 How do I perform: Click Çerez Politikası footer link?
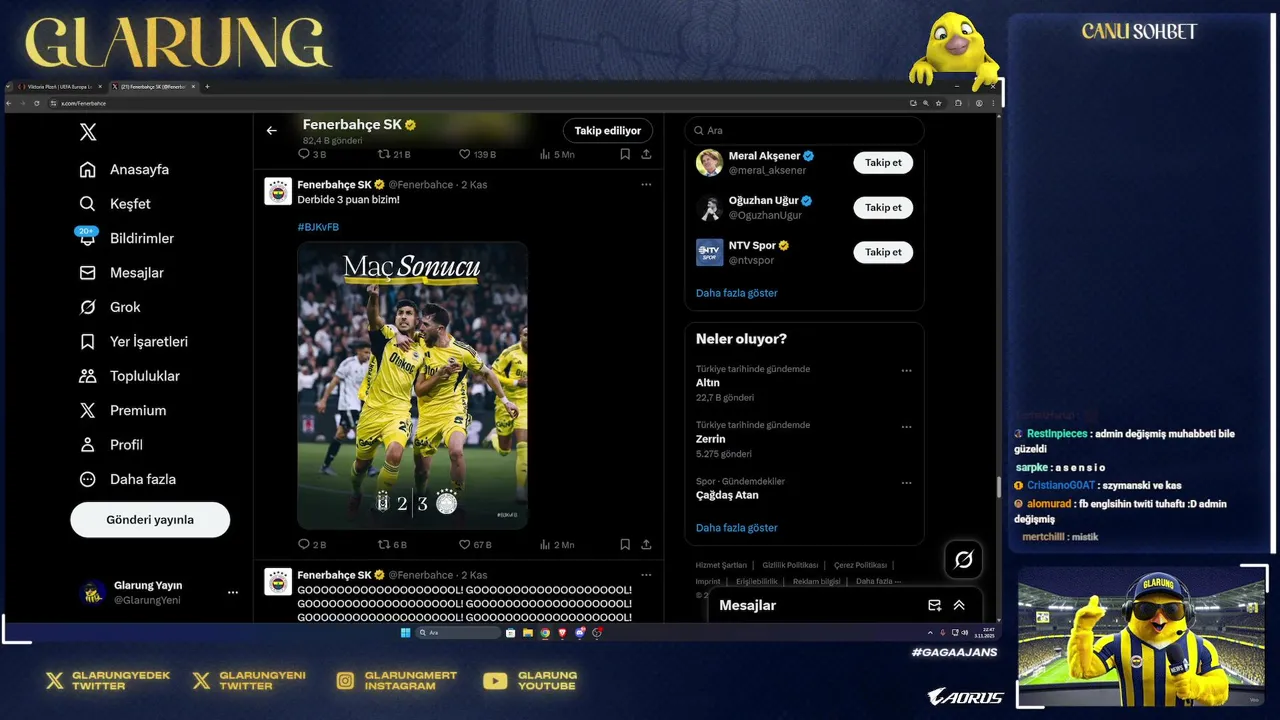(x=860, y=565)
